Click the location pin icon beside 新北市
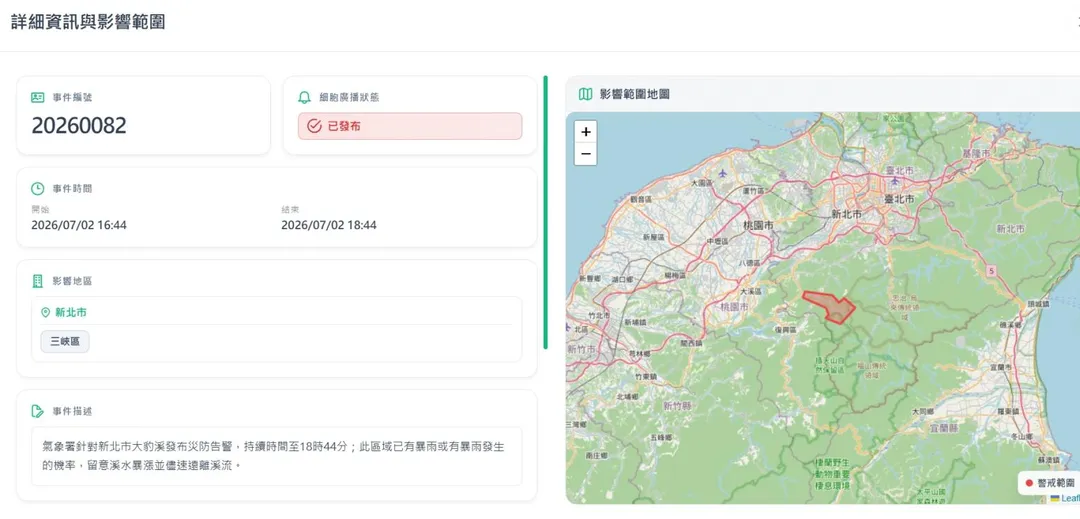The width and height of the screenshot is (1080, 519). tap(46, 313)
